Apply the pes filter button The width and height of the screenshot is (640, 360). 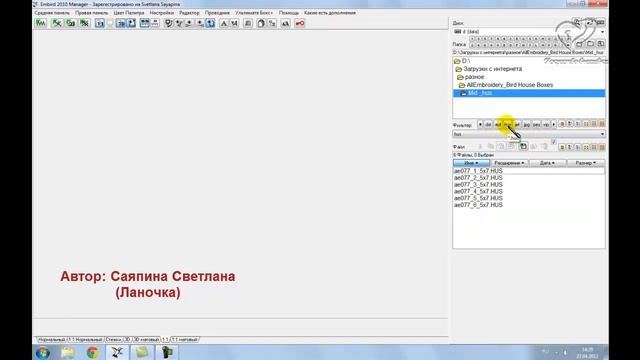pos(536,124)
